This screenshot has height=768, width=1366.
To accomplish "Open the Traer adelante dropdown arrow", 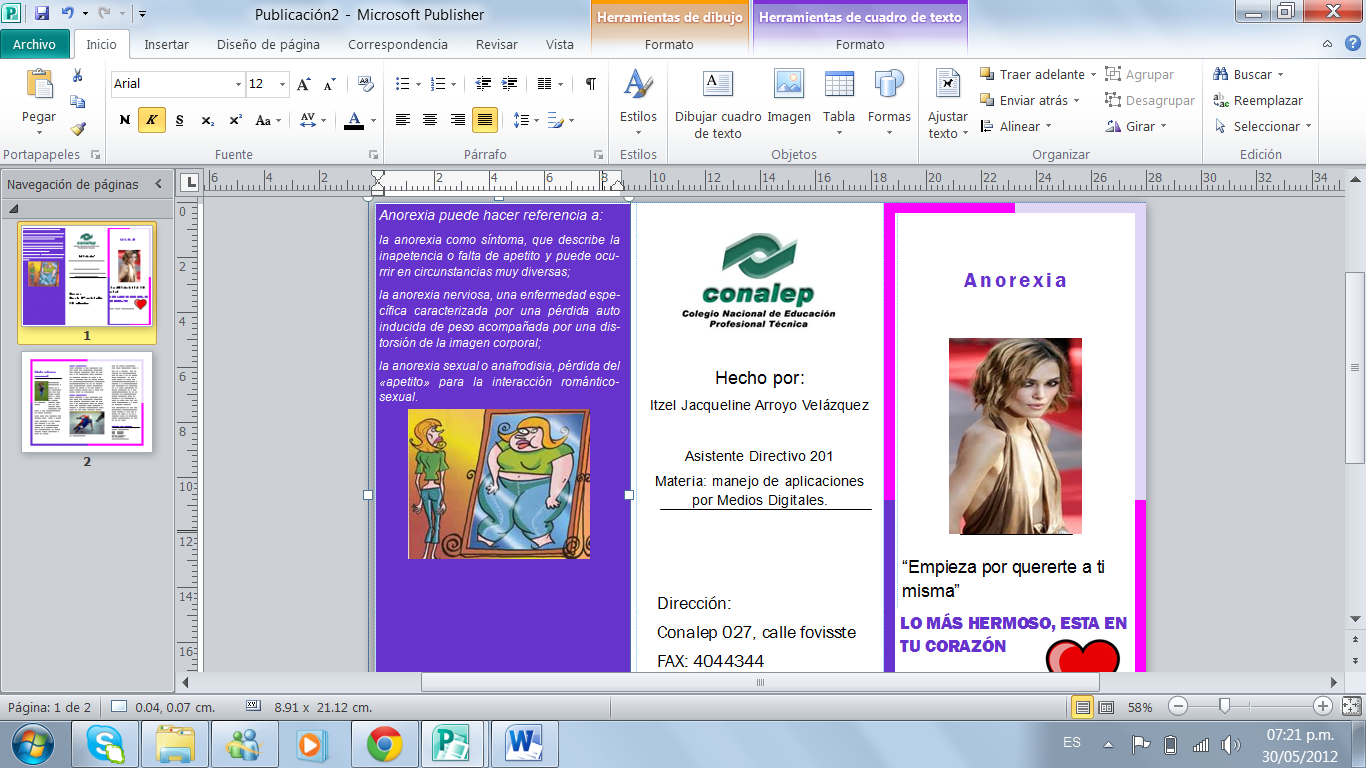I will click(1093, 75).
